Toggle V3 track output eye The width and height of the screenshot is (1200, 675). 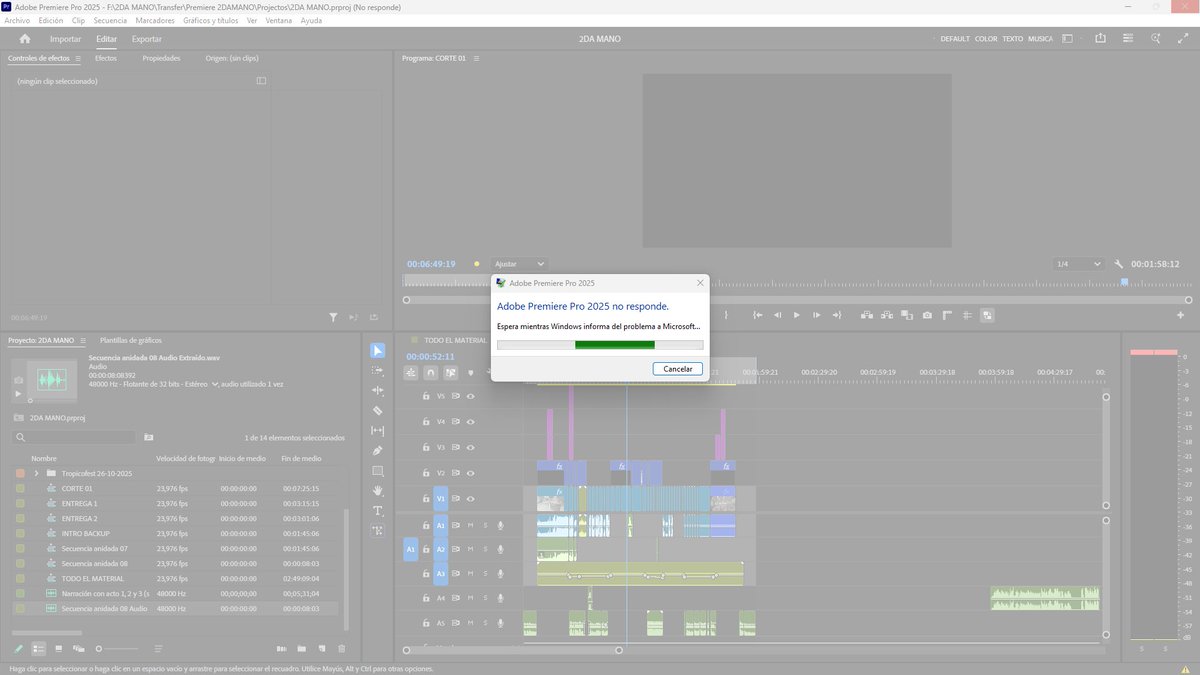click(470, 448)
